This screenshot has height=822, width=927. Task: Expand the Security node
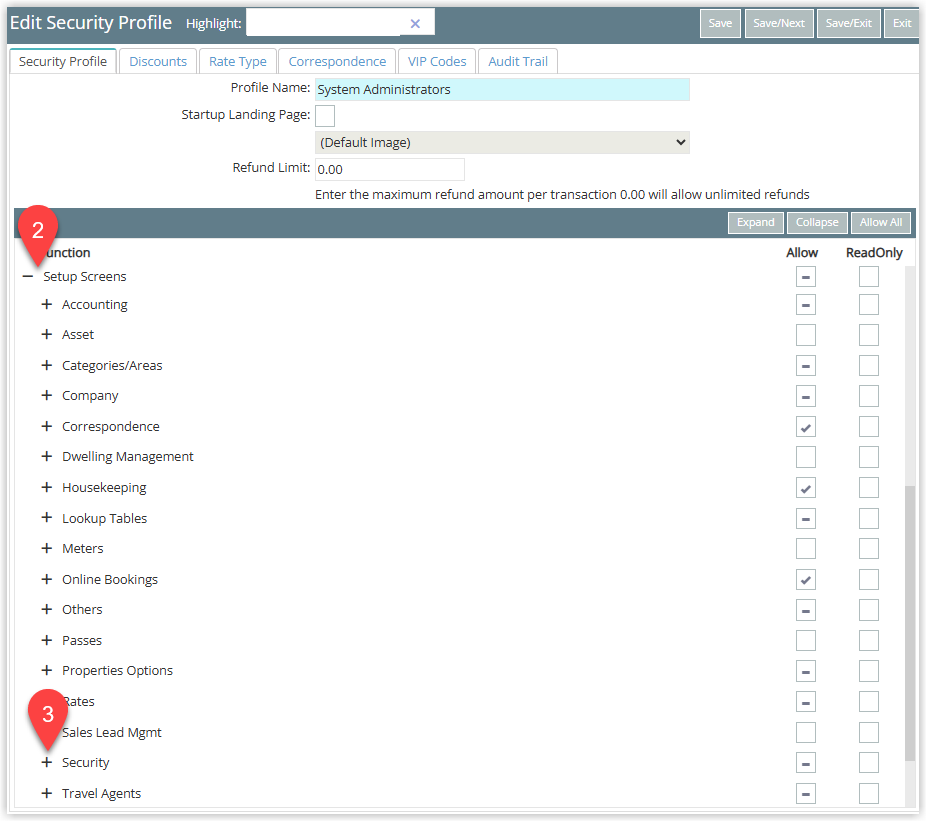[47, 762]
